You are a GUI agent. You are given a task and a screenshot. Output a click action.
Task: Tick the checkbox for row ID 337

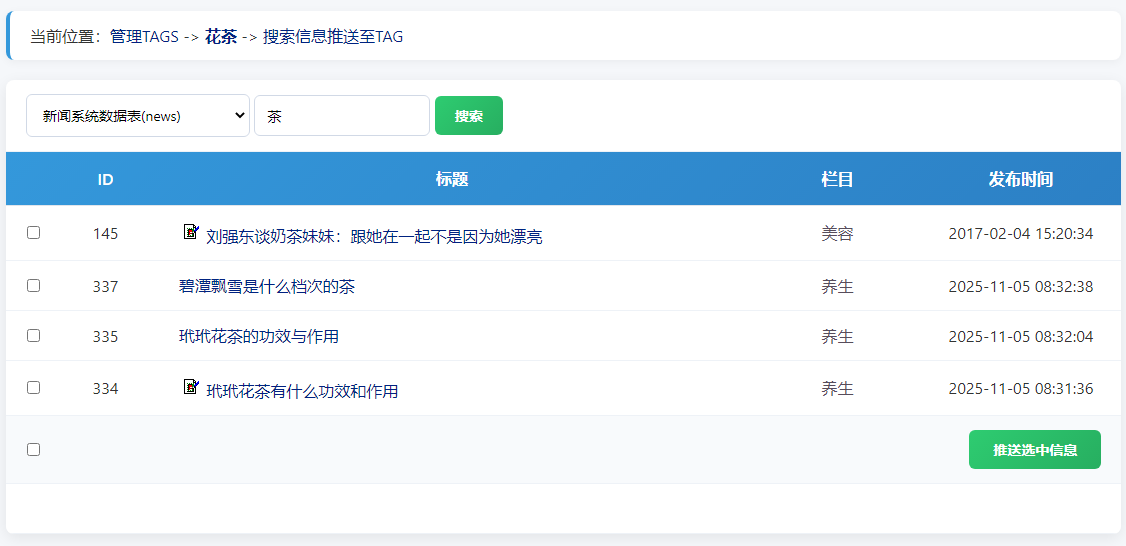(33, 286)
